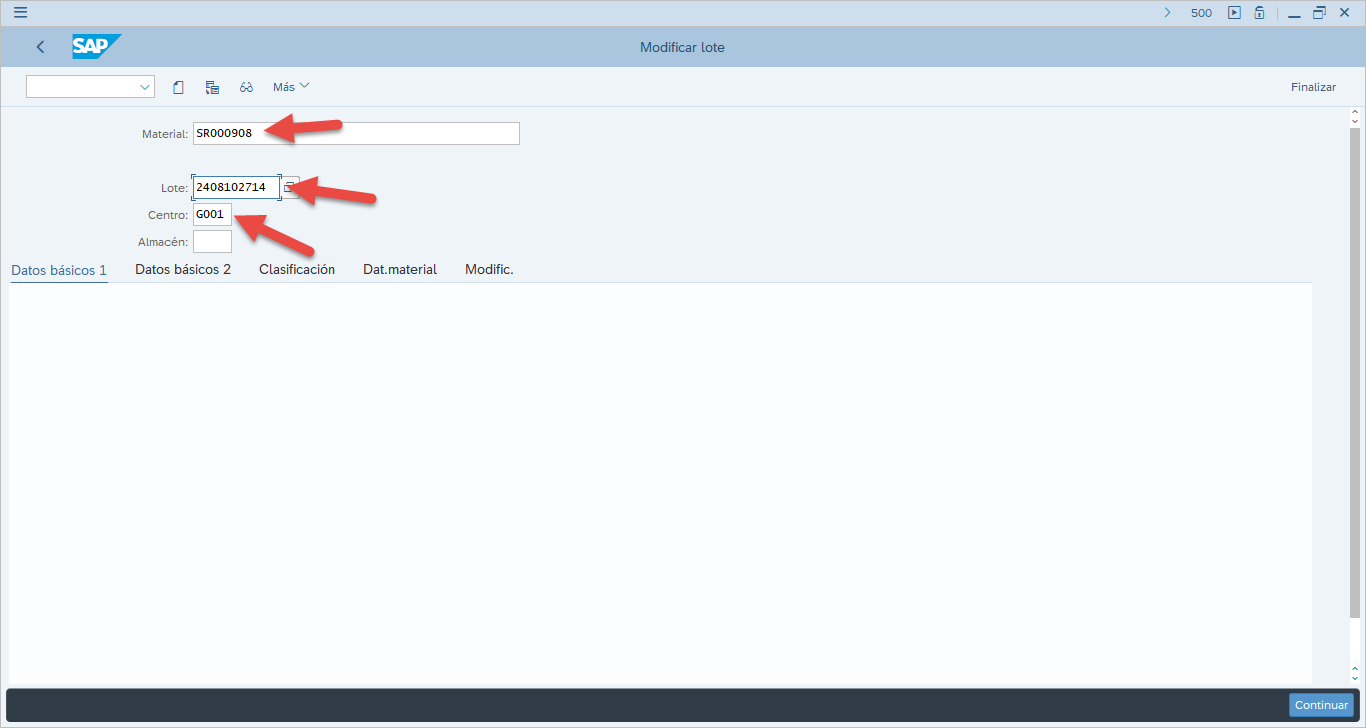Viewport: 1366px width, 728px height.
Task: Select the Dat.material tab
Action: [x=400, y=270]
